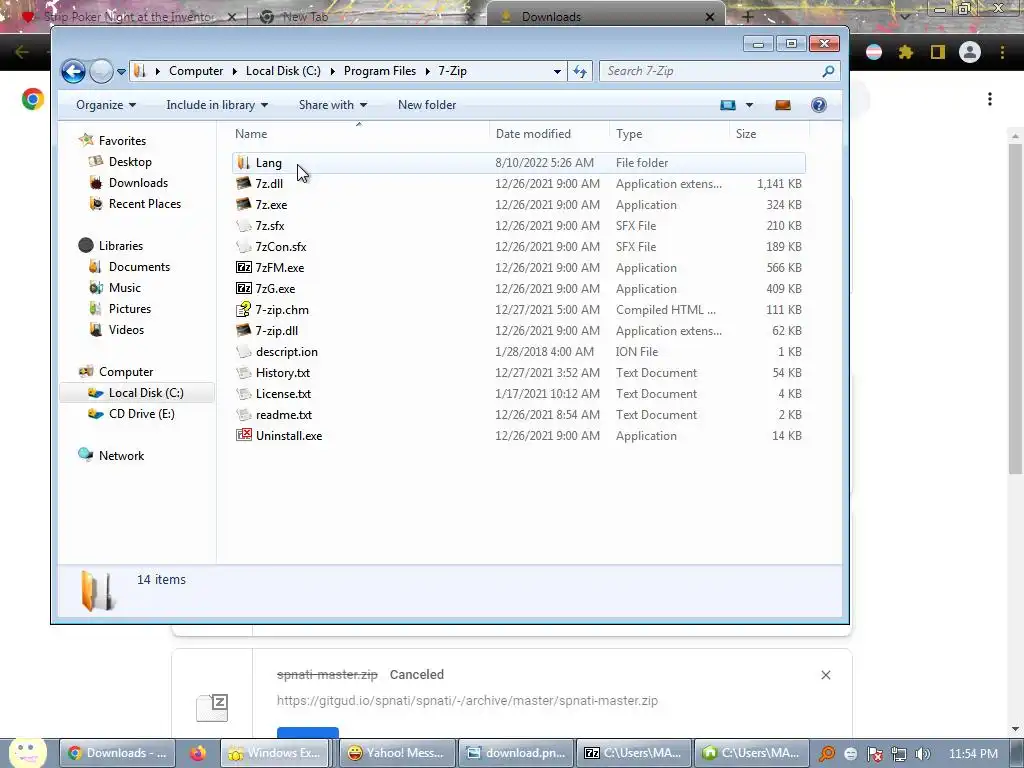Open a new Chrome tab with plus button

748,16
